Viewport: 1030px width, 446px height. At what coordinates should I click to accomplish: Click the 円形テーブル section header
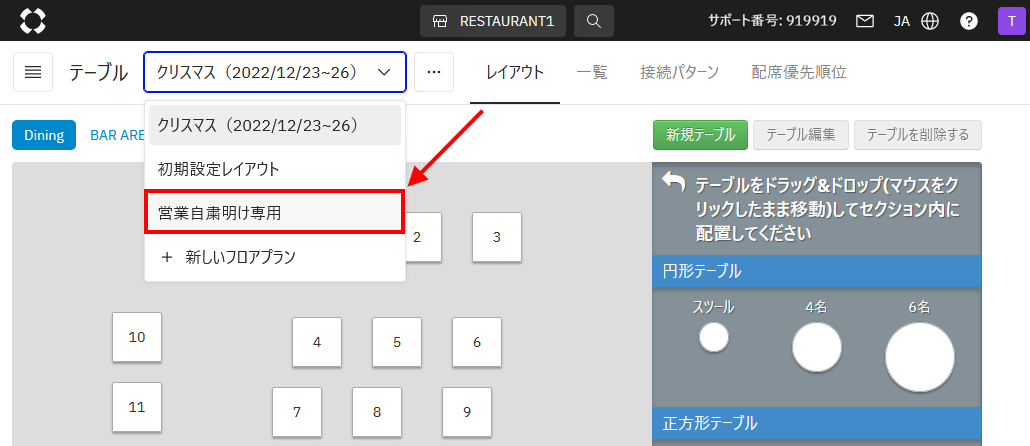tap(817, 271)
